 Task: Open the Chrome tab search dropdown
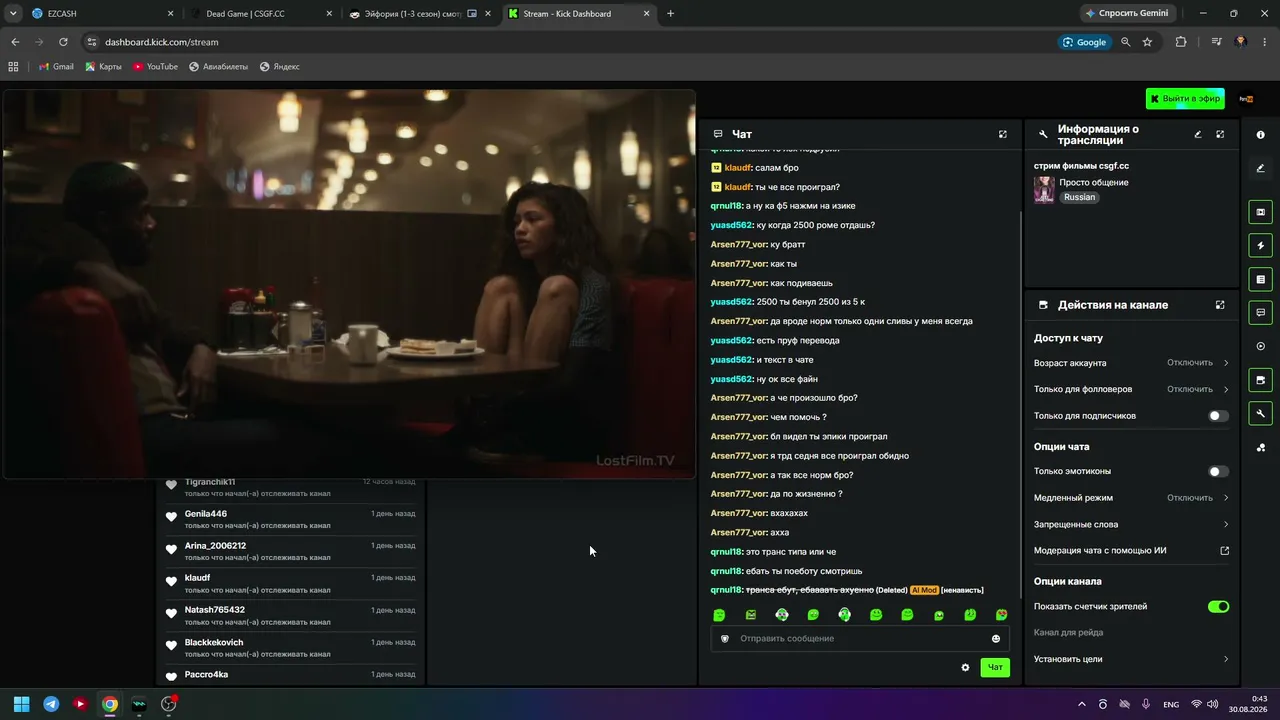tap(13, 13)
